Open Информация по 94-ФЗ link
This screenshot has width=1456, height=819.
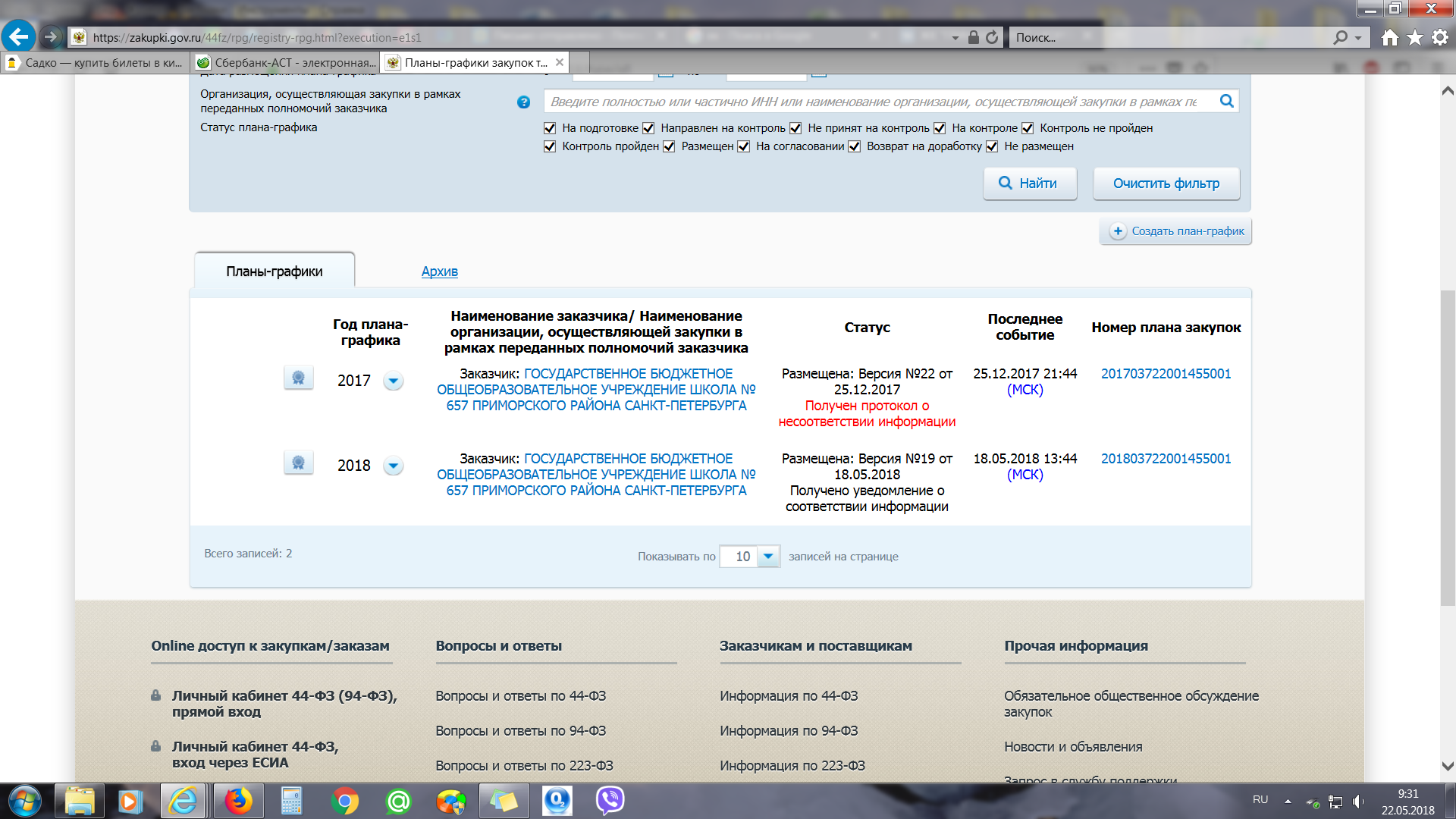[x=789, y=731]
